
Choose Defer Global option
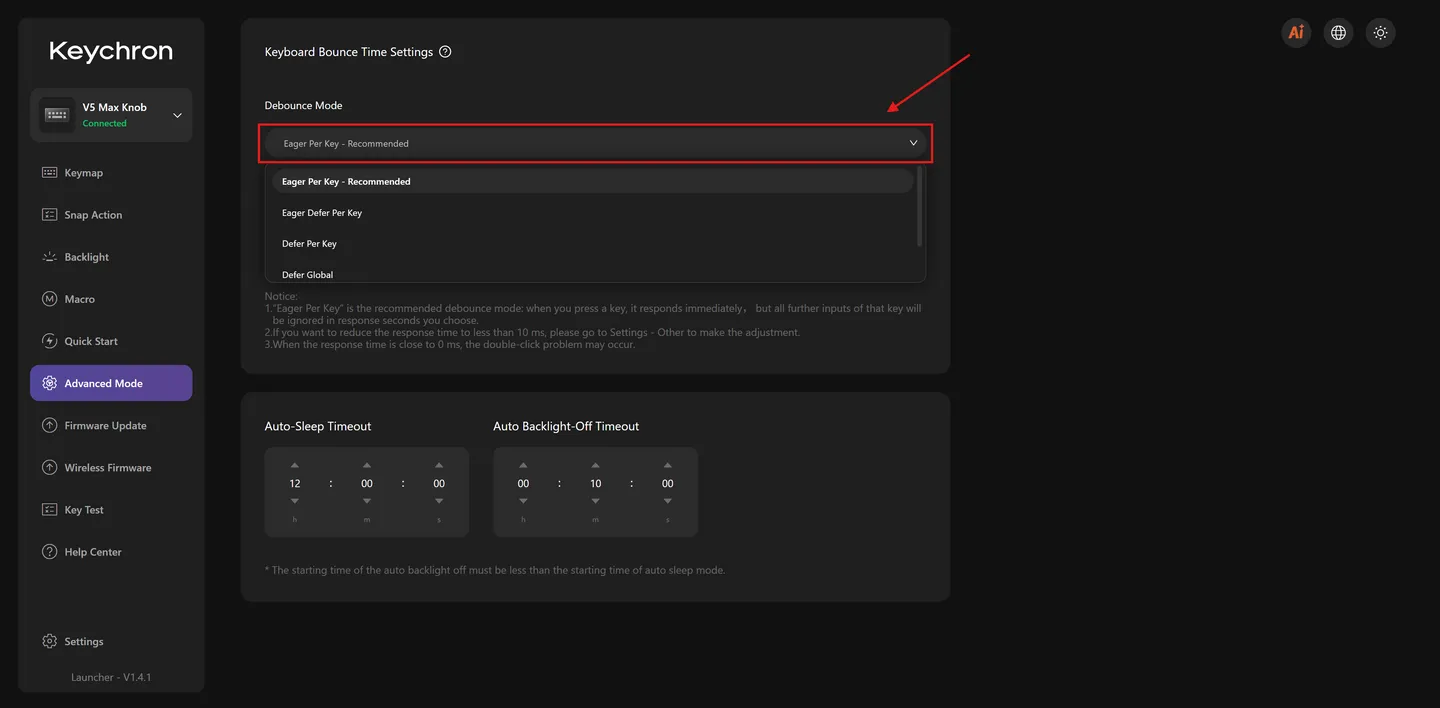(x=592, y=274)
